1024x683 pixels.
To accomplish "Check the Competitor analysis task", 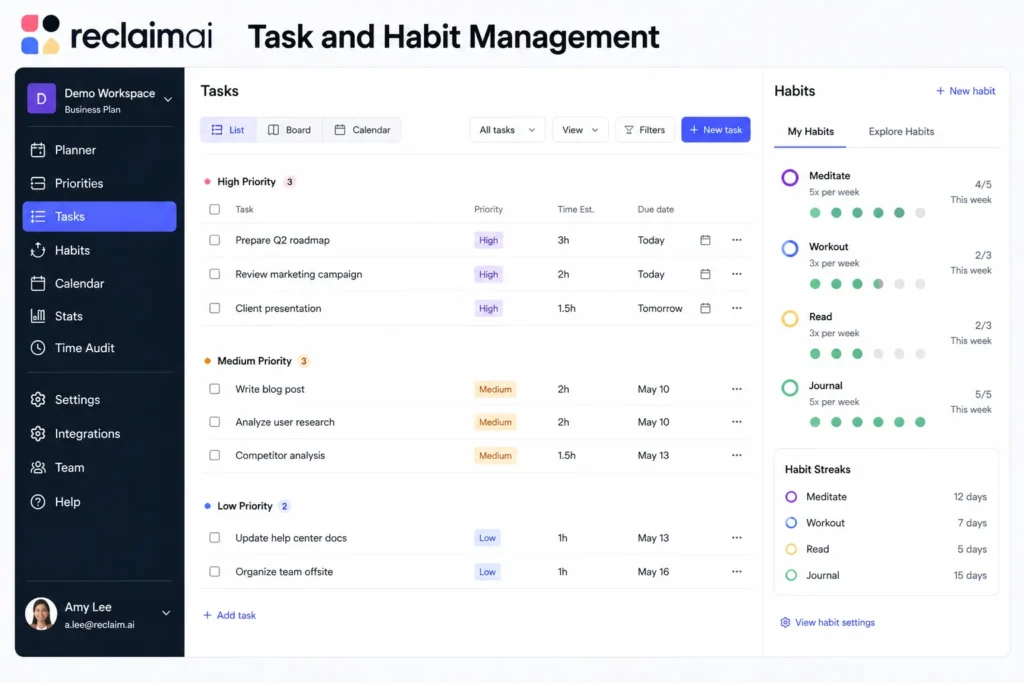I will (214, 455).
